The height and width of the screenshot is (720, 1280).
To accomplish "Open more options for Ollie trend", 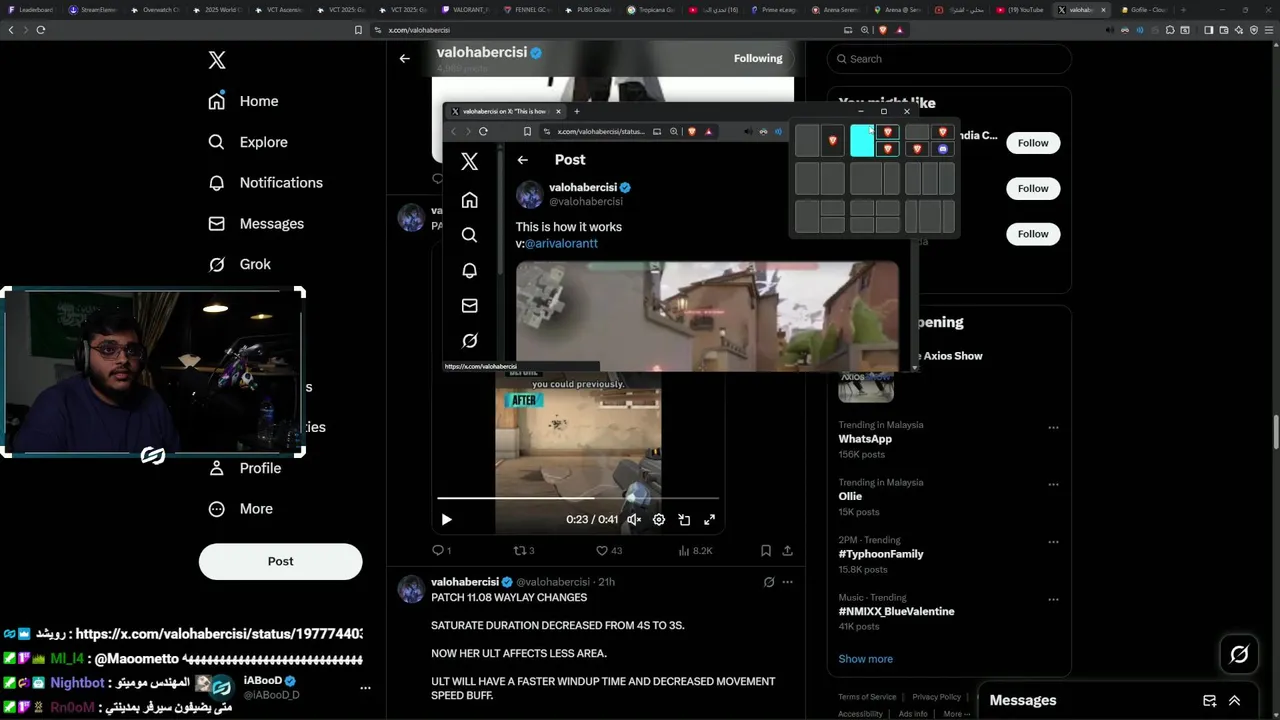I will [x=1053, y=485].
